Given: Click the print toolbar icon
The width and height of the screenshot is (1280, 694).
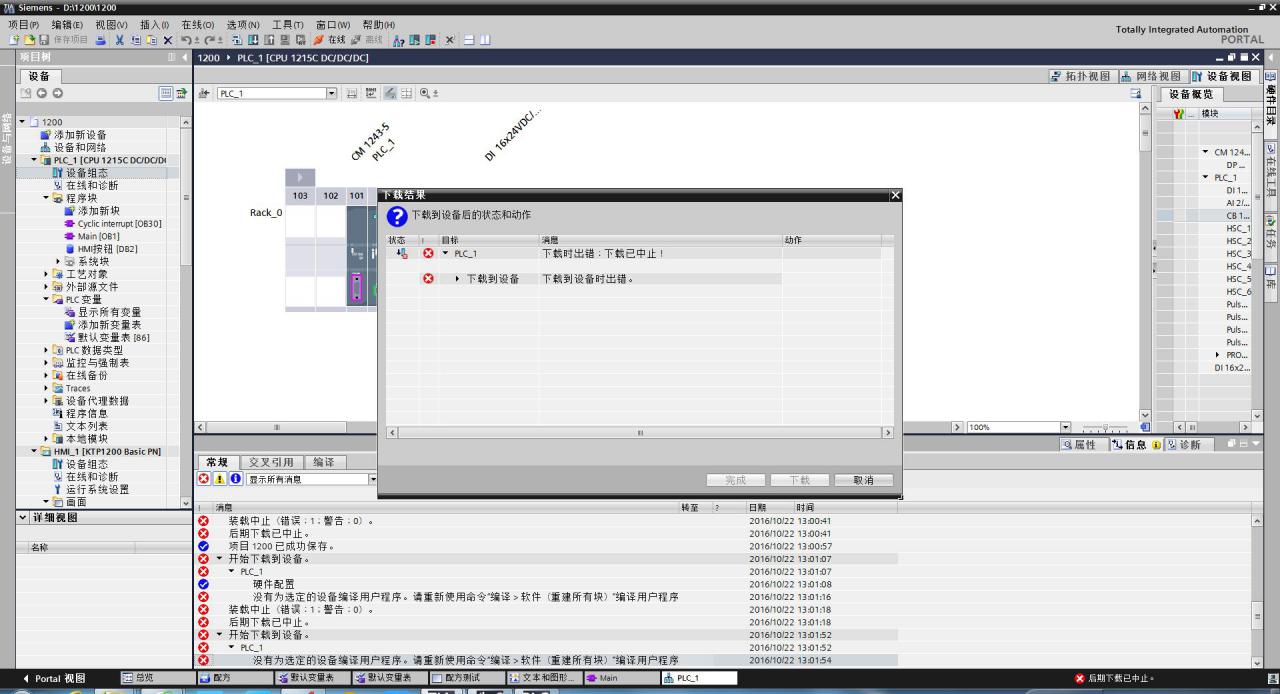Looking at the screenshot, I should pos(101,39).
